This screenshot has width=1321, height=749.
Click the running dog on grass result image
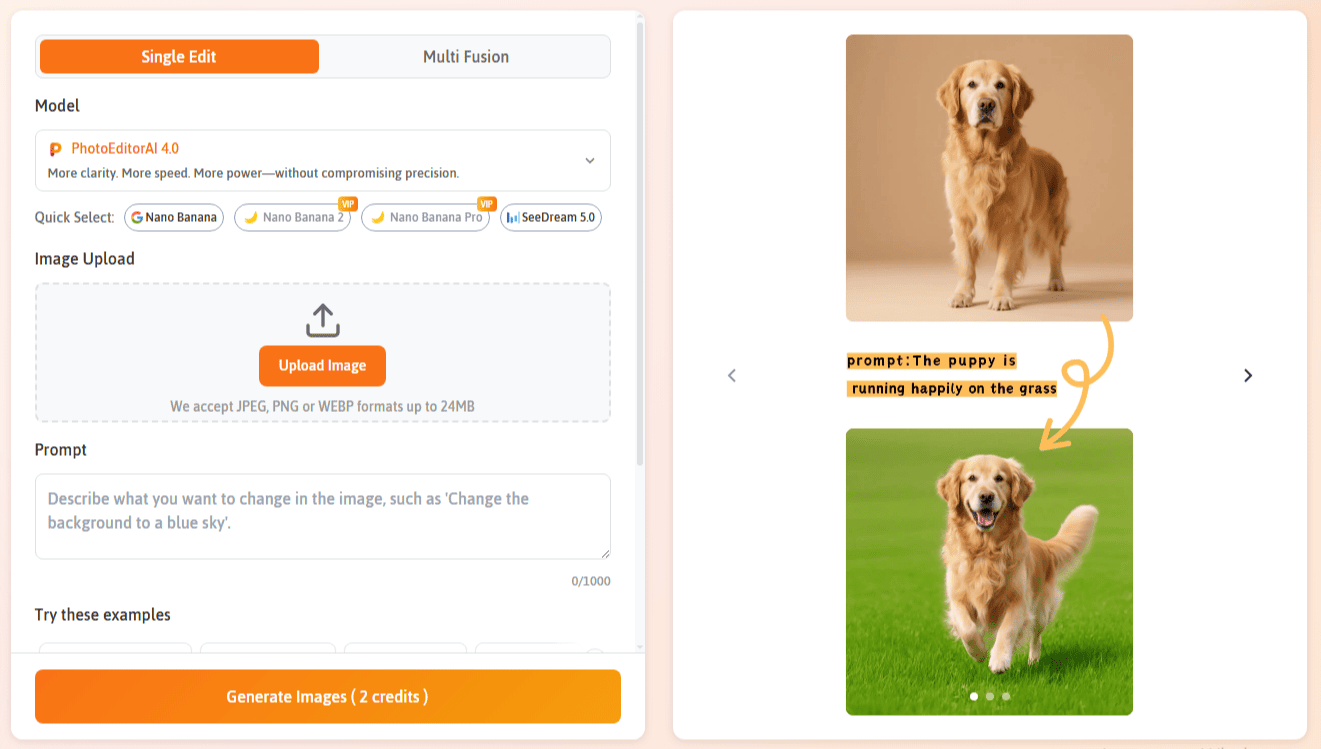click(x=988, y=560)
